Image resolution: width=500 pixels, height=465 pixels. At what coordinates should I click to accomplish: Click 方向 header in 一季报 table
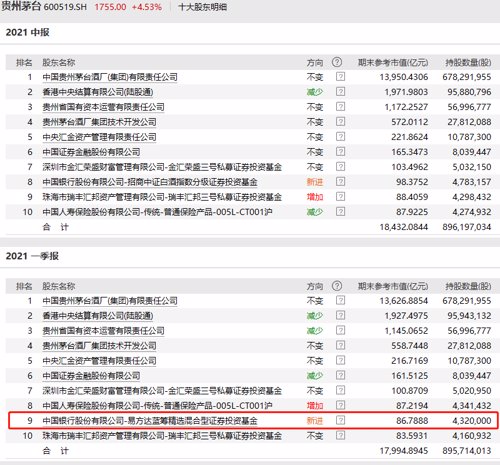315,286
